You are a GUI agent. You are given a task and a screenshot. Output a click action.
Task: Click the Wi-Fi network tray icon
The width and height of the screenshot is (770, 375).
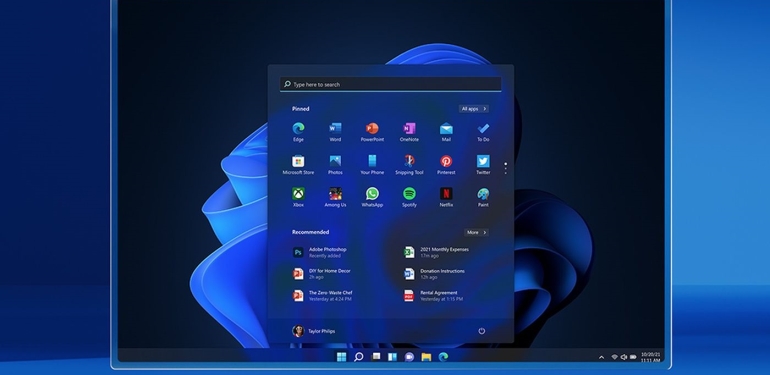[614, 357]
